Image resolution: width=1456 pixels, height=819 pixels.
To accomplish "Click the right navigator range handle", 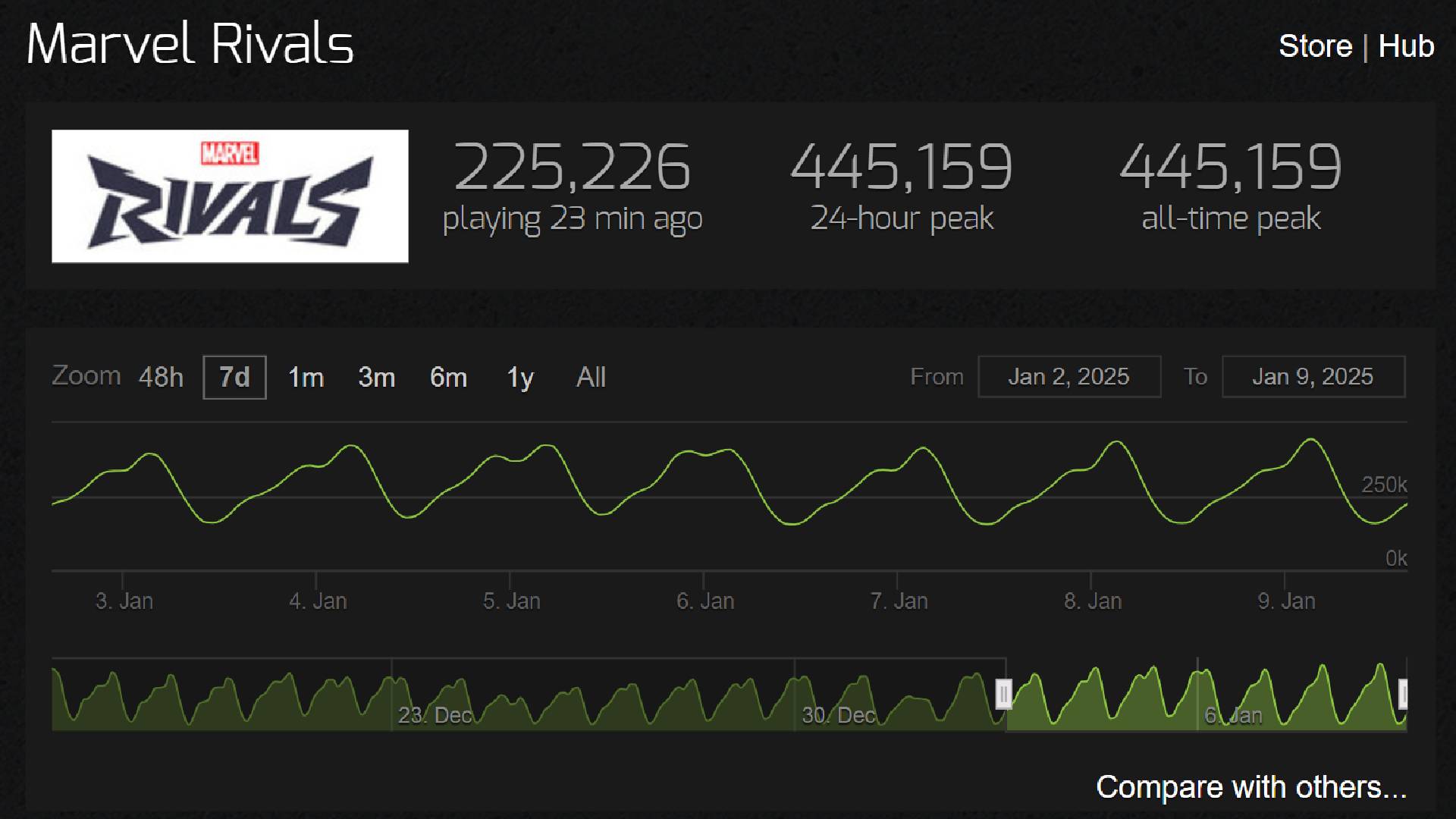I will [x=1403, y=694].
